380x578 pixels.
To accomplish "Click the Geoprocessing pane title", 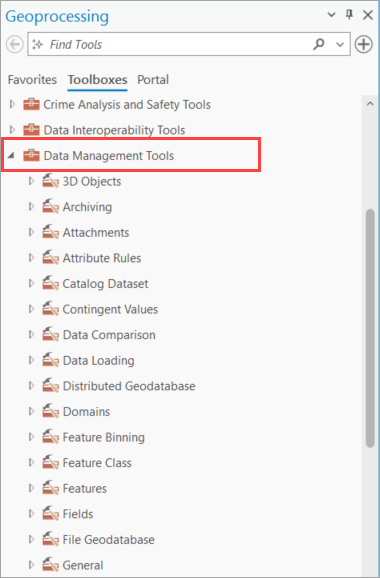I will 57,16.
